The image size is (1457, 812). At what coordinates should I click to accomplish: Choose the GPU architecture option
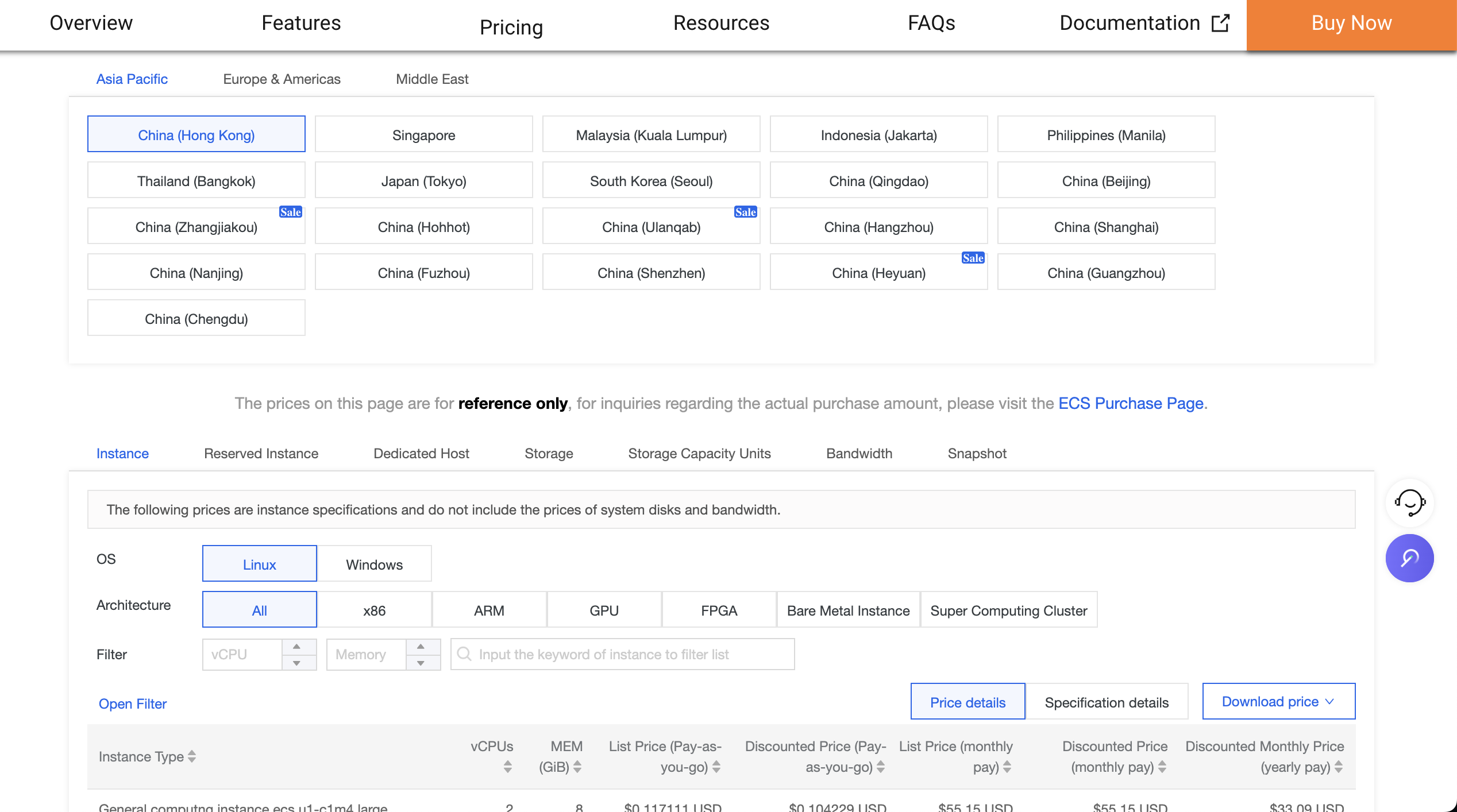click(x=604, y=610)
